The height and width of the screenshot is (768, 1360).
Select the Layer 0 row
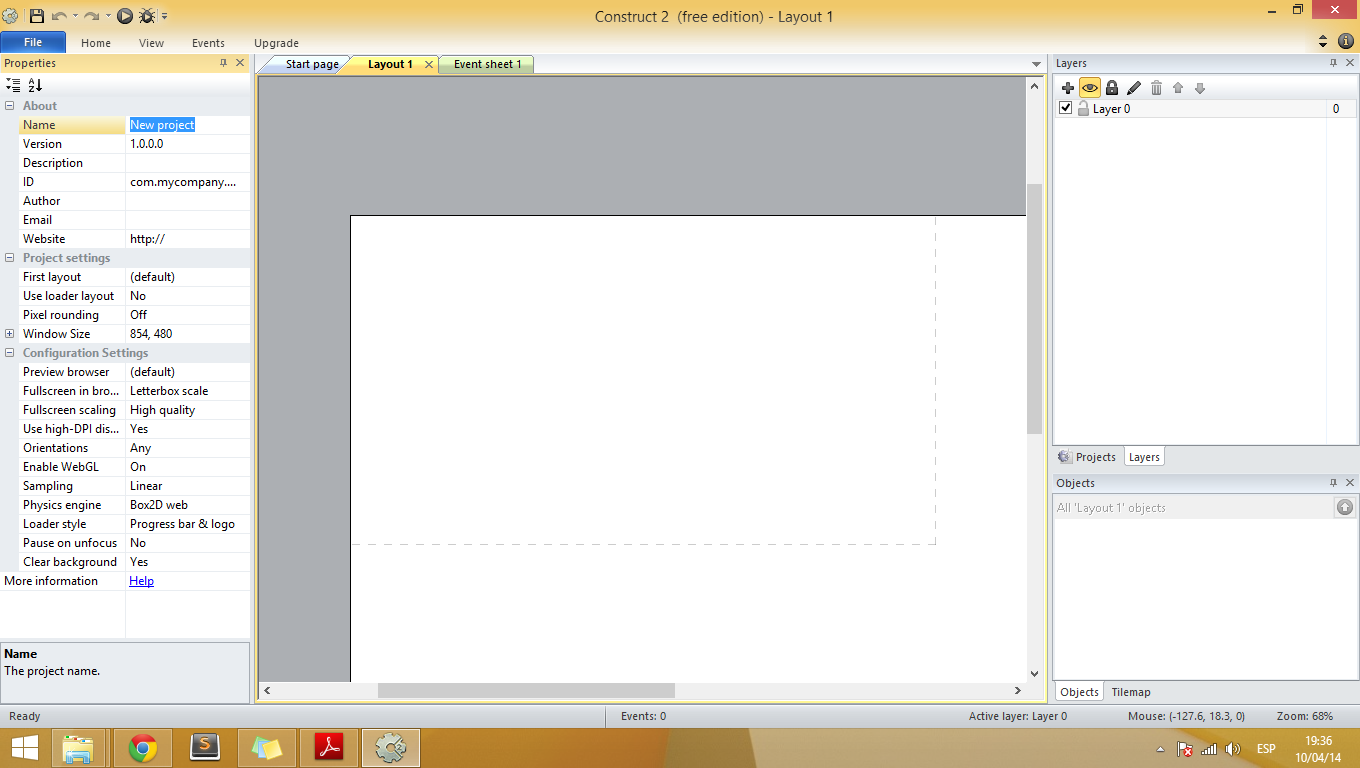1205,108
